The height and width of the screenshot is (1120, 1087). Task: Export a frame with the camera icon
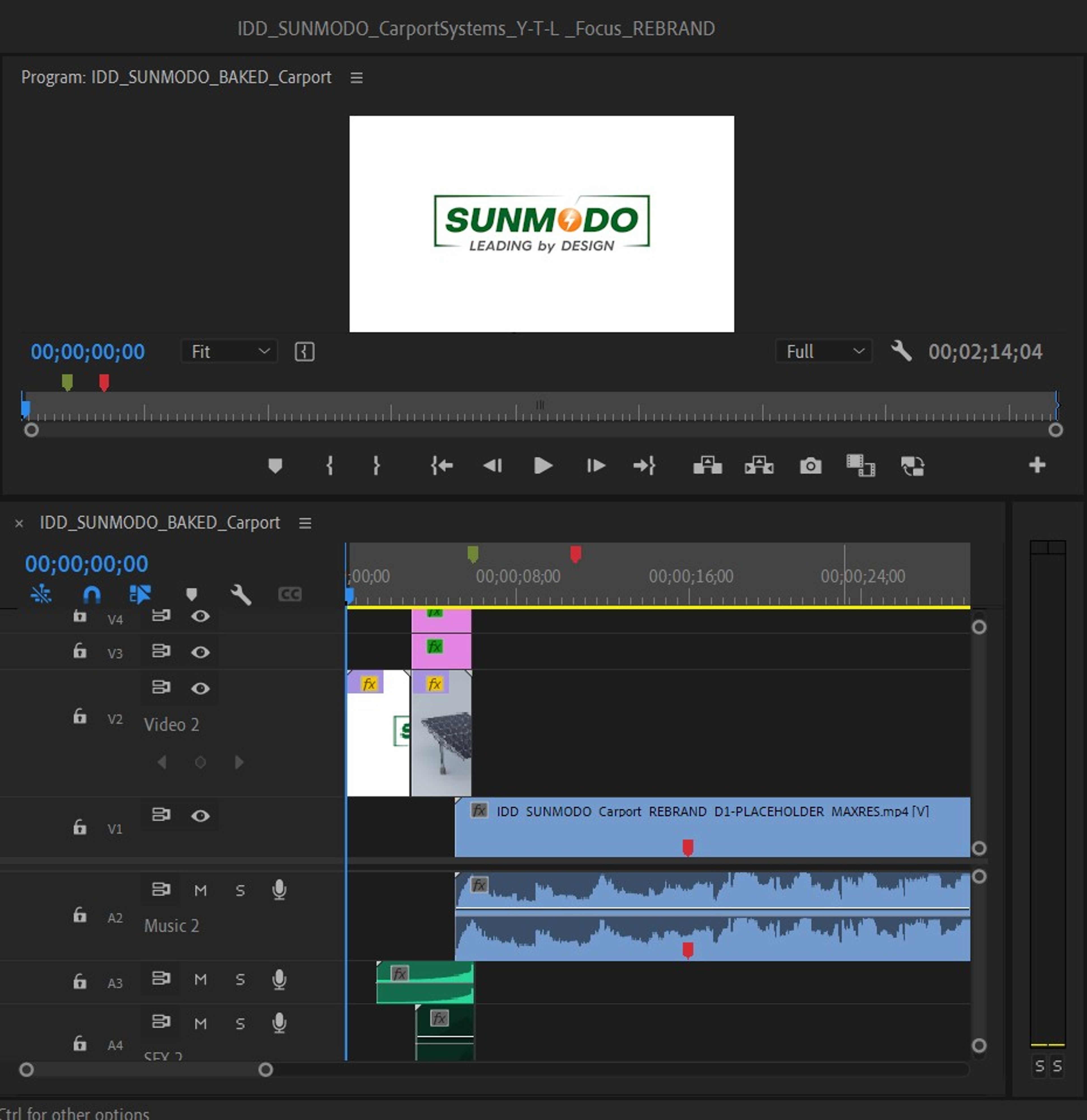(810, 466)
